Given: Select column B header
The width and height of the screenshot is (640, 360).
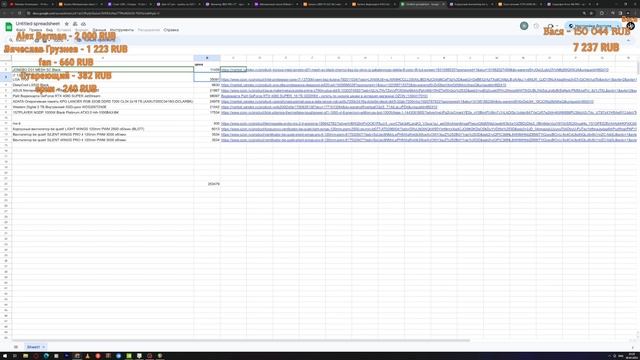Looking at the screenshot, I should pyautogui.click(x=207, y=58).
